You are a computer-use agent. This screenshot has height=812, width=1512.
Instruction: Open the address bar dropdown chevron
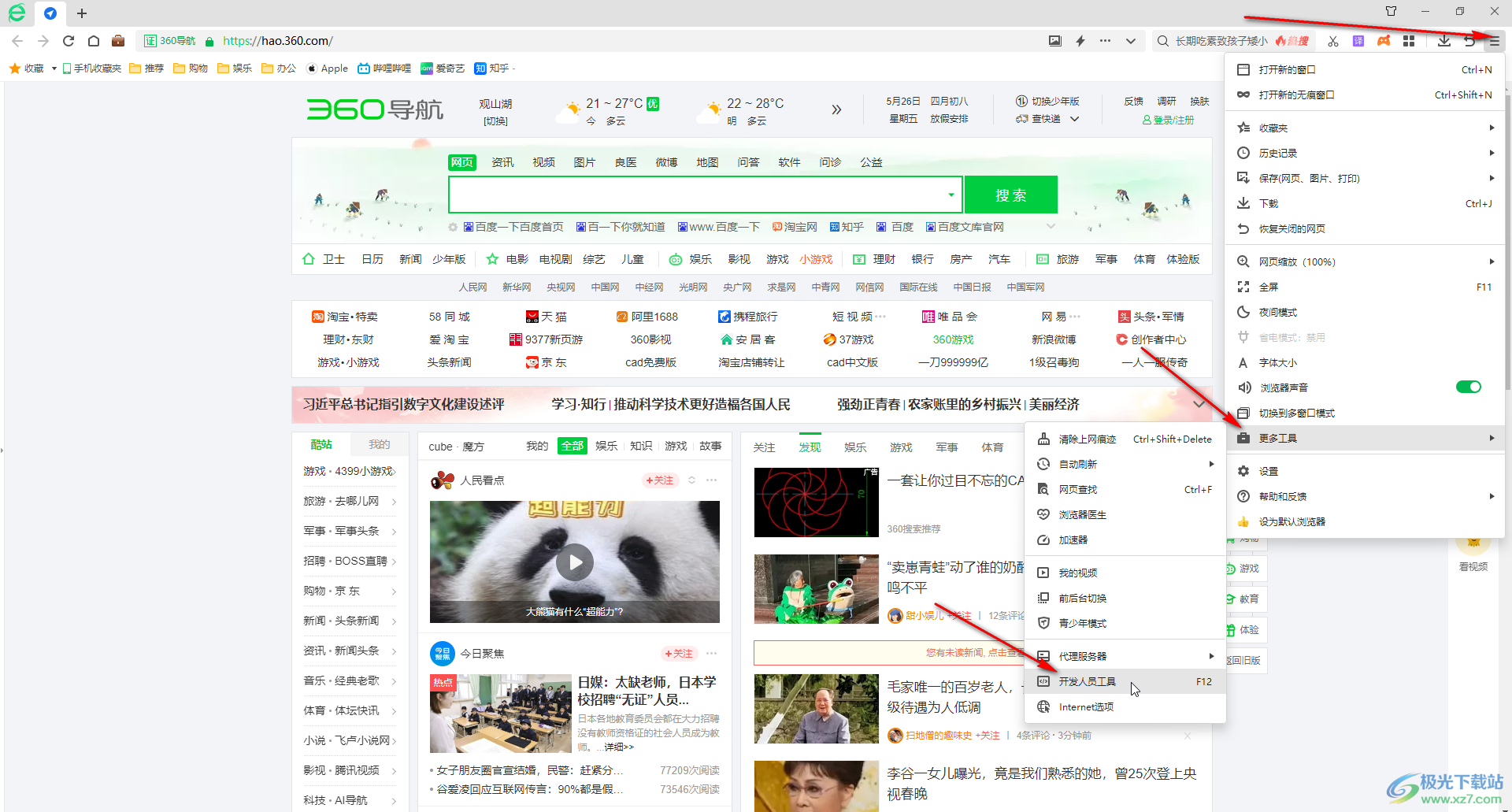(1131, 41)
